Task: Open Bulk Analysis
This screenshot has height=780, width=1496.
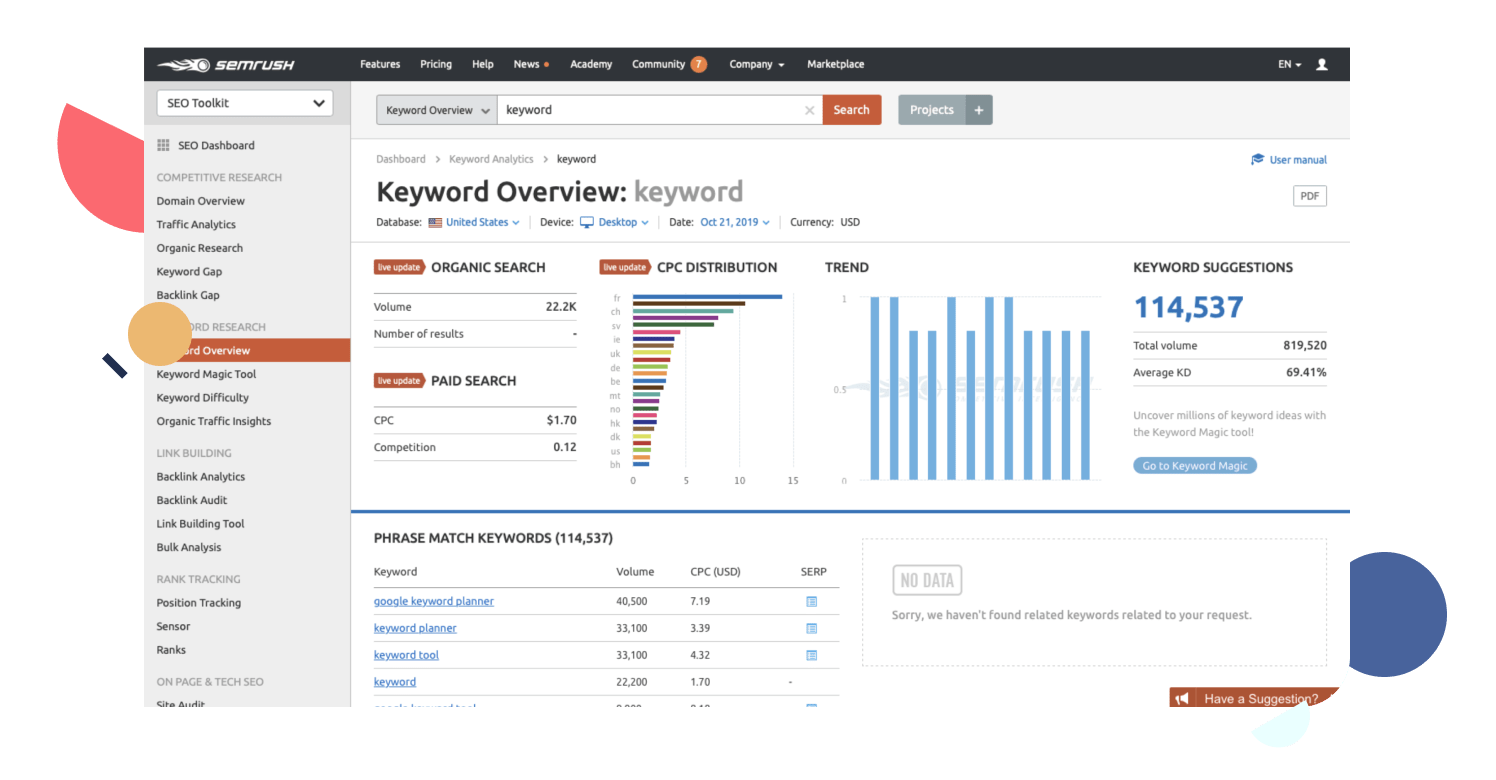Action: (189, 547)
